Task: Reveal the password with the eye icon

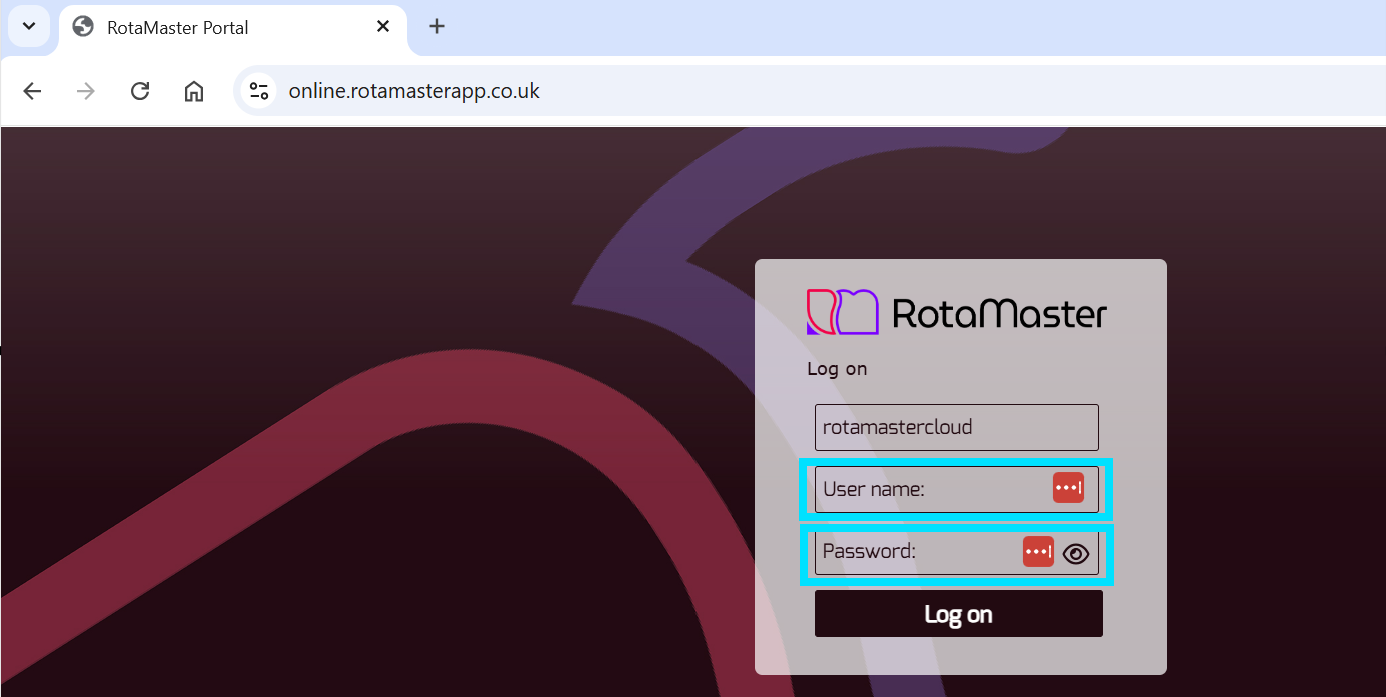Action: pos(1076,552)
